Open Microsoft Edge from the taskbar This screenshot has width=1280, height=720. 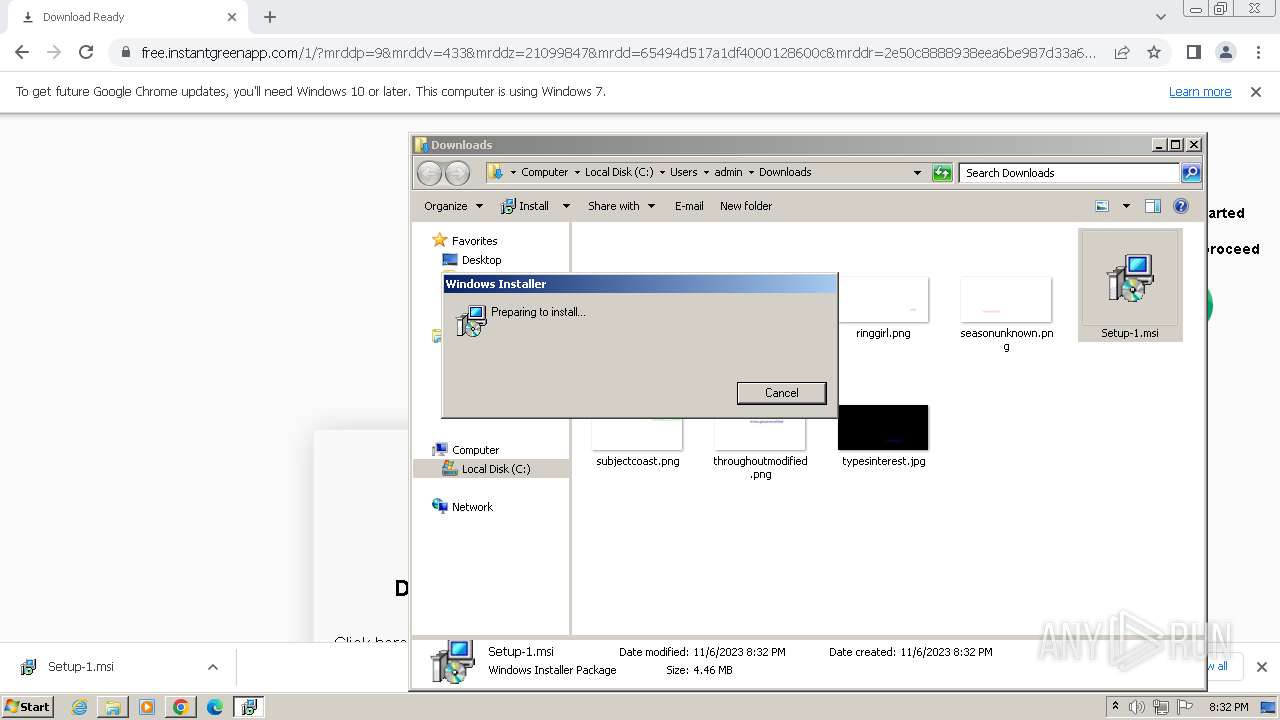tap(214, 707)
